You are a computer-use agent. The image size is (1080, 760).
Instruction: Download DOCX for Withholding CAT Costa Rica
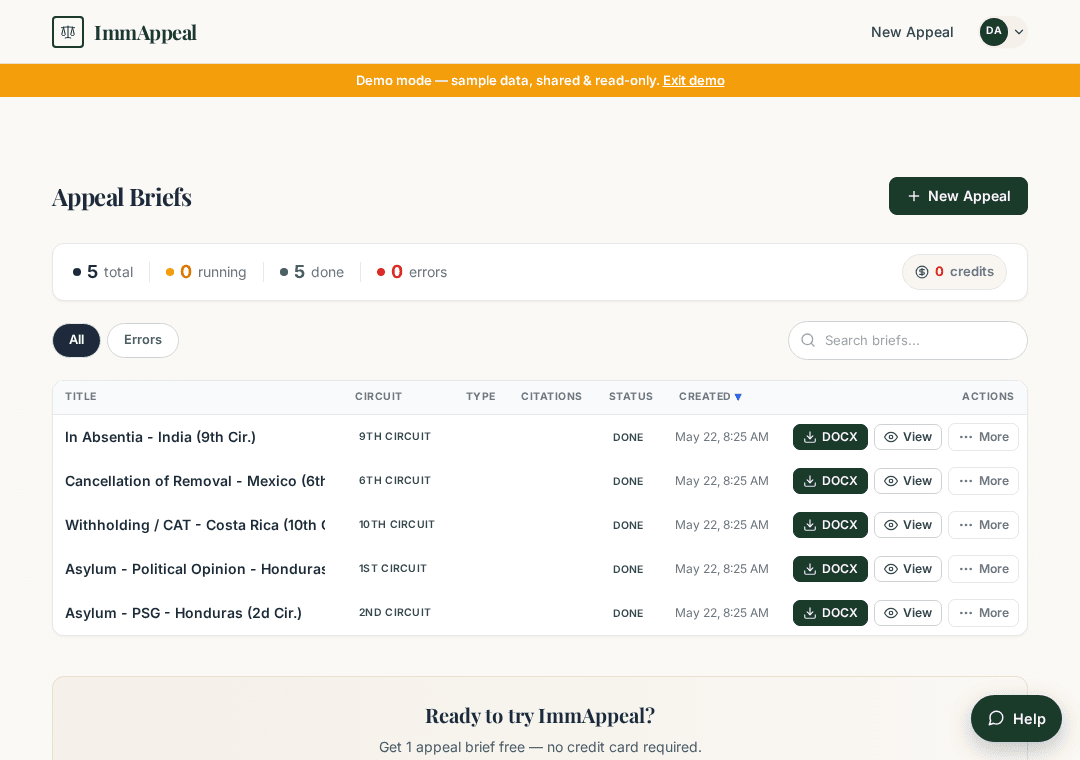tap(830, 525)
